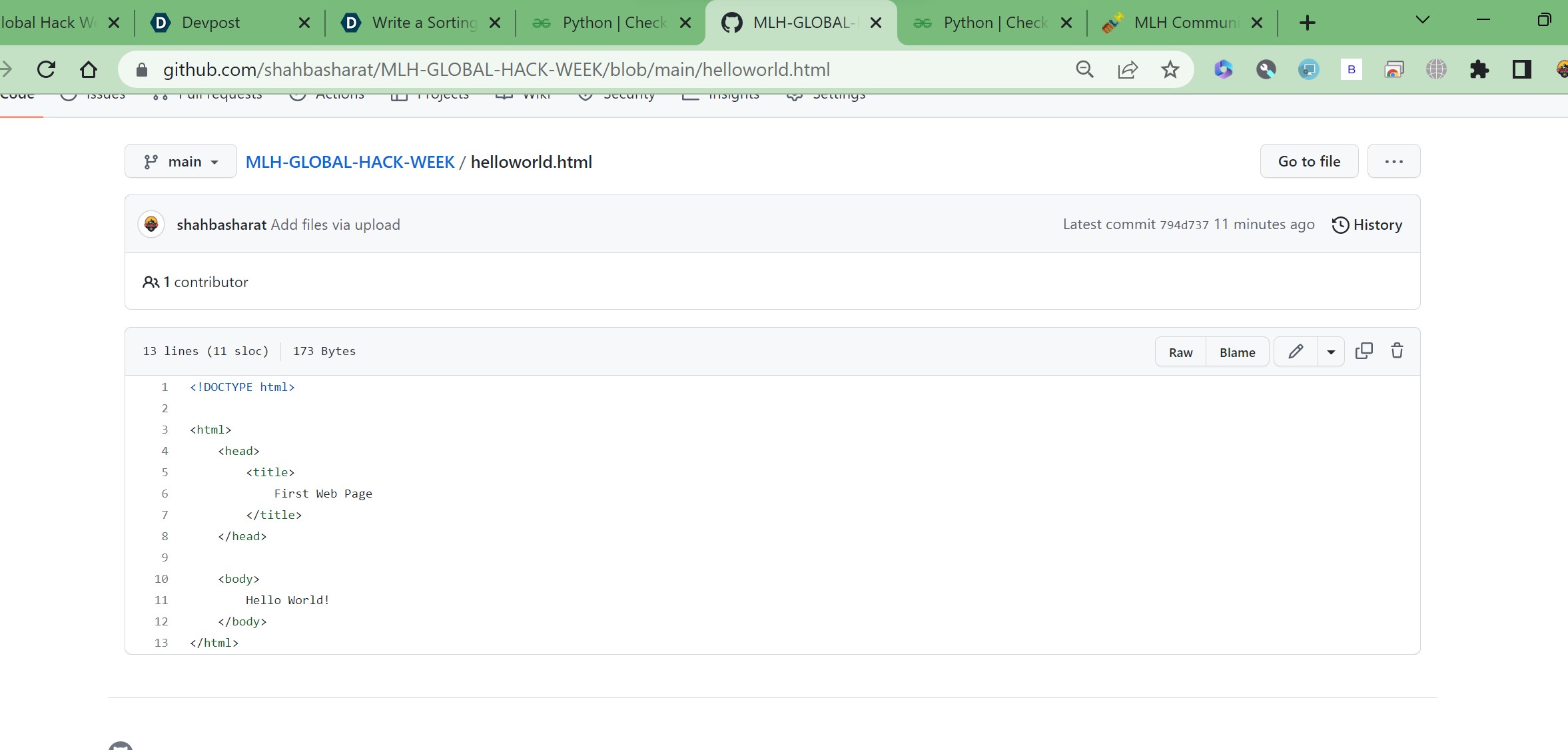Click the share page icon in address bar
Image resolution: width=1568 pixels, height=750 pixels.
[x=1127, y=69]
